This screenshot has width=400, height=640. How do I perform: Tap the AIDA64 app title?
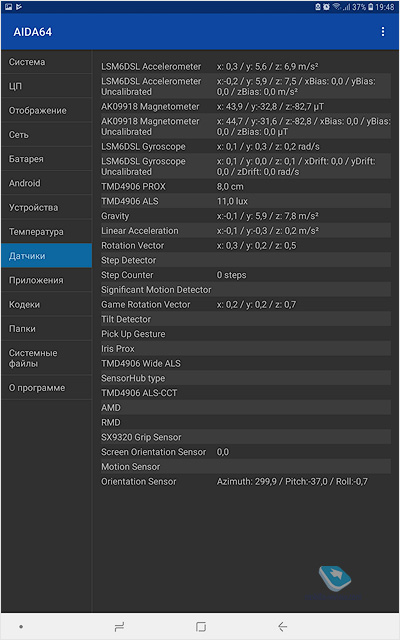[33, 32]
